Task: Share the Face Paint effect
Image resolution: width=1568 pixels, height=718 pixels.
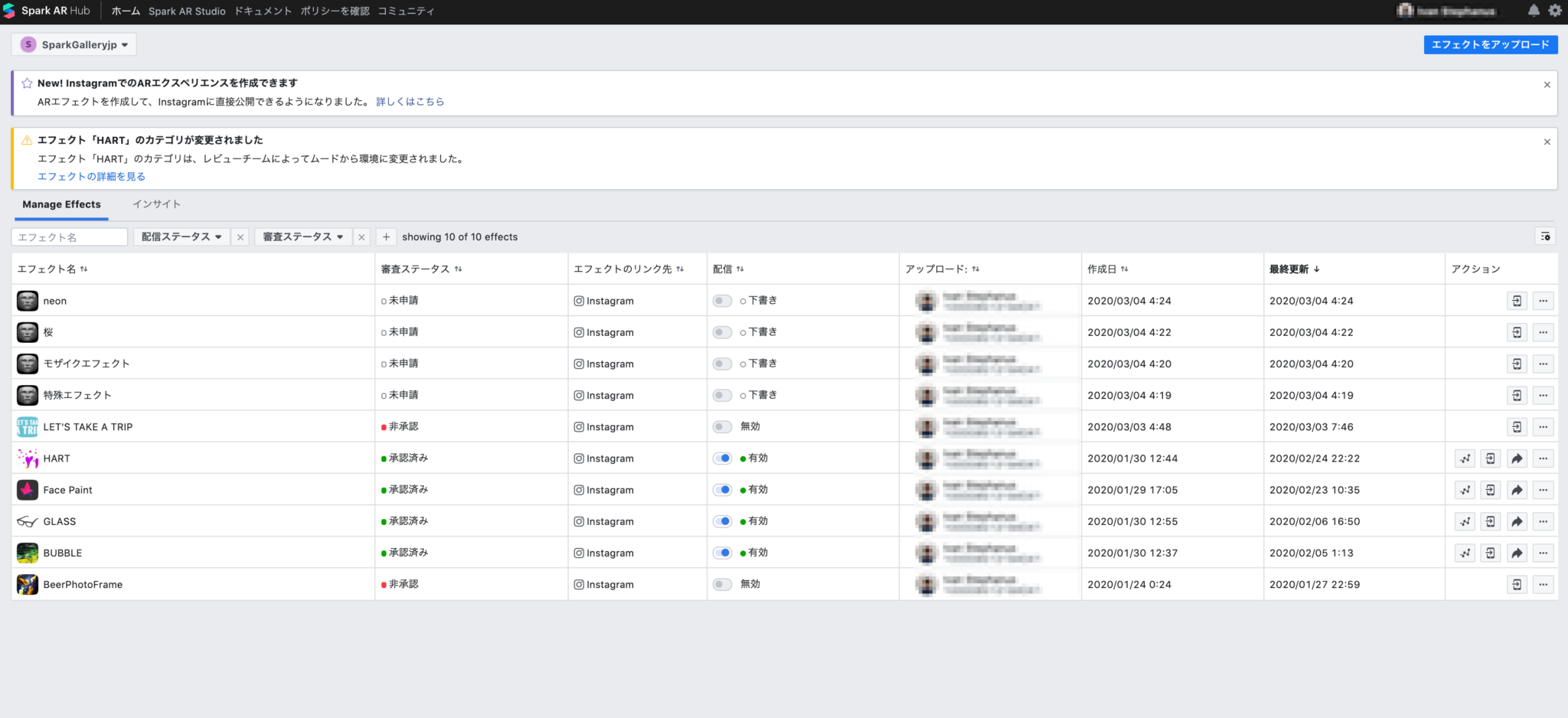Action: [x=1517, y=490]
